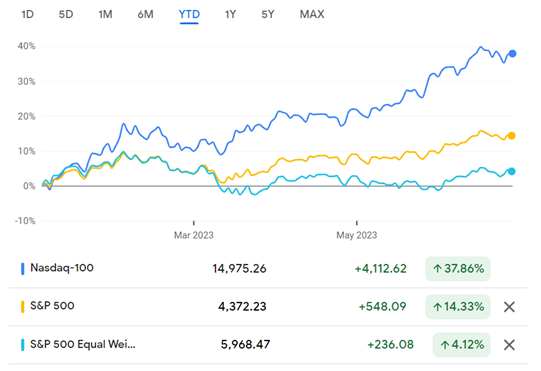Remove S&P 500 comparison with X
Viewport: 541px width, 371px height.
pos(509,307)
